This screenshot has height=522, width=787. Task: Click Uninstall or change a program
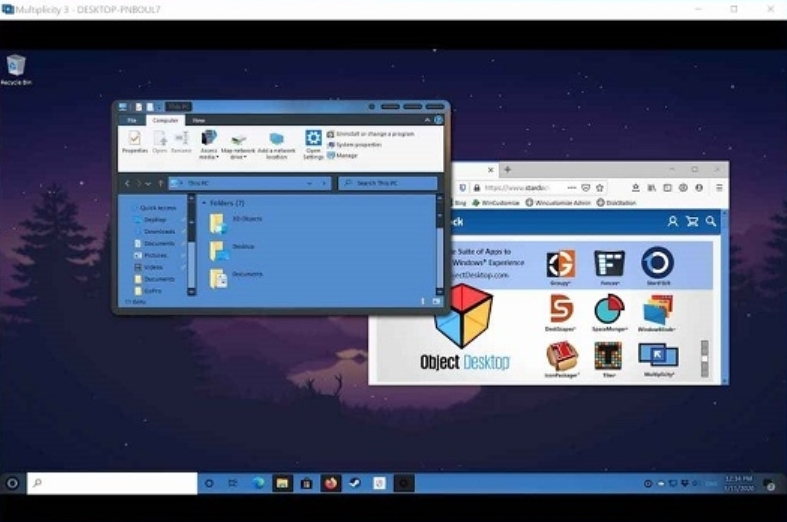click(x=370, y=134)
